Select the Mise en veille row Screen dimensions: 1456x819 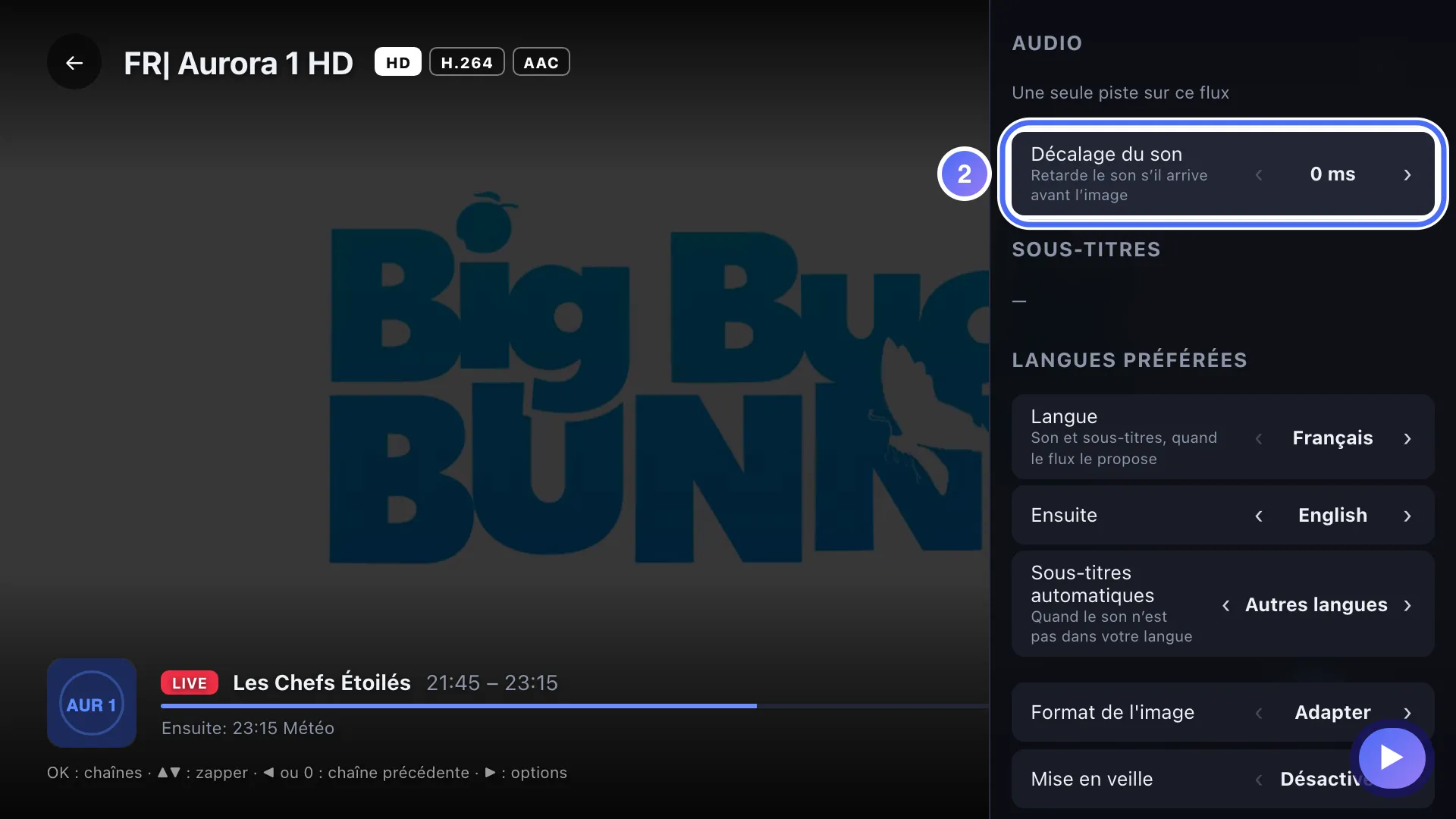1222,779
